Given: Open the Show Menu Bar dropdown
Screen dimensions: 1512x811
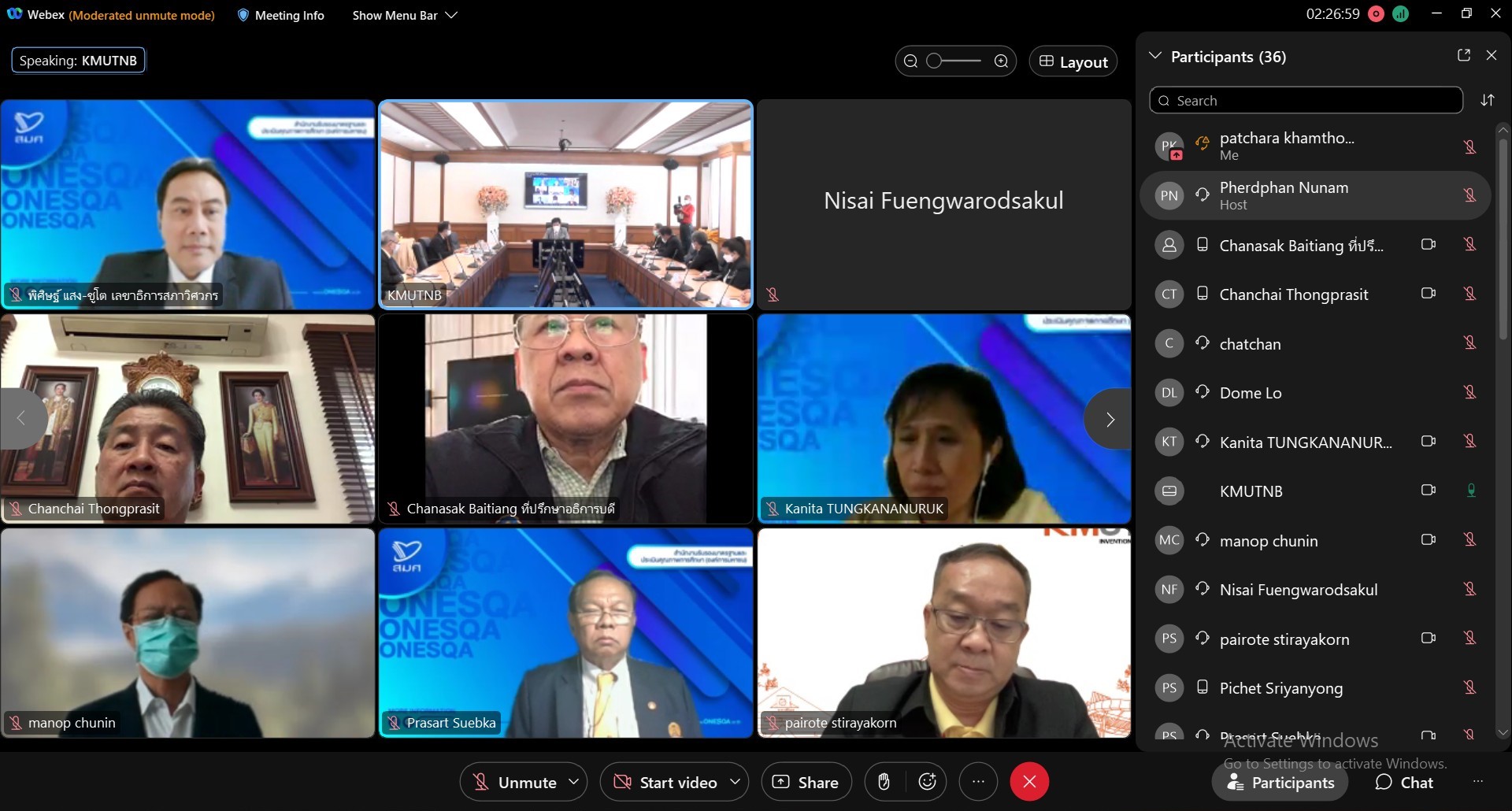Looking at the screenshot, I should coord(404,15).
